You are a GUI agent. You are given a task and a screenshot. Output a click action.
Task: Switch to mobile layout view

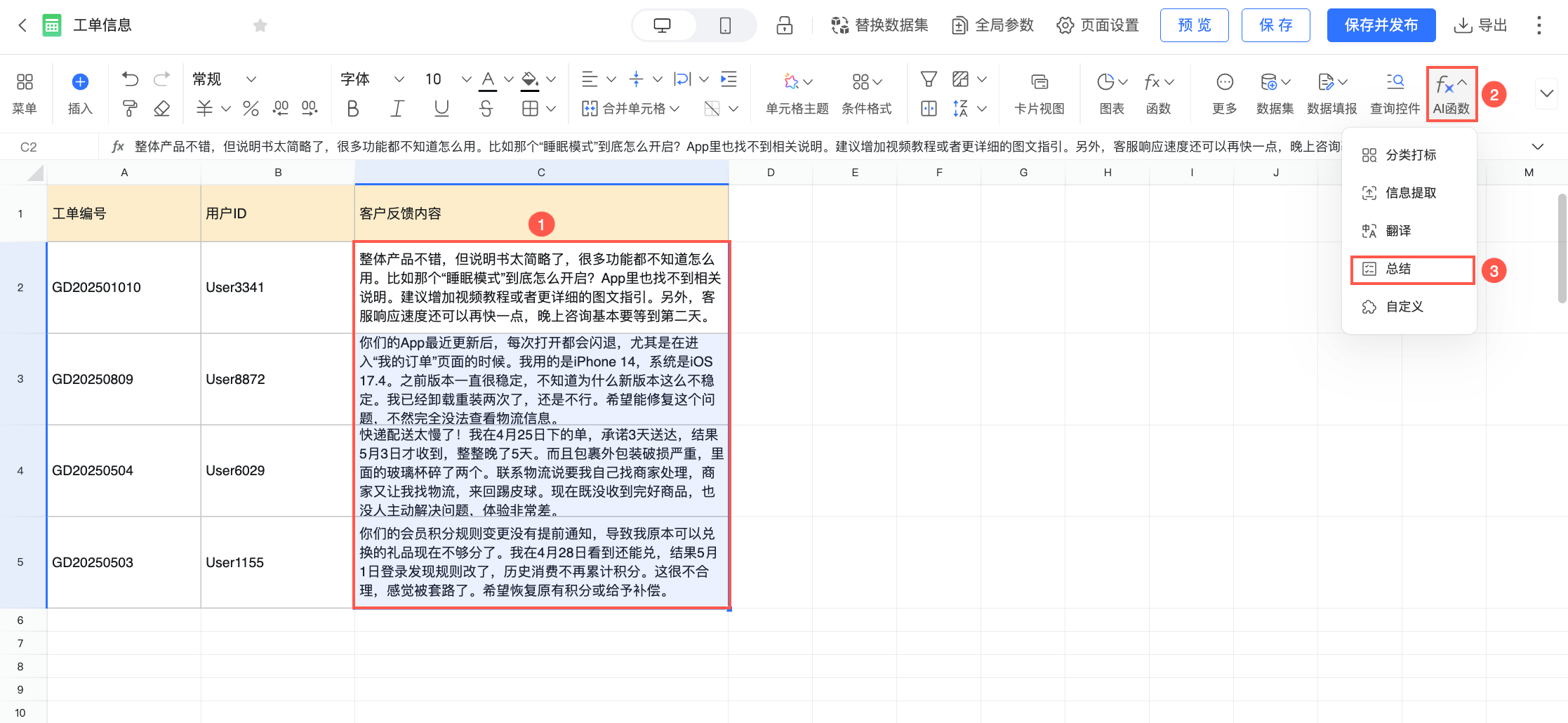(x=726, y=26)
